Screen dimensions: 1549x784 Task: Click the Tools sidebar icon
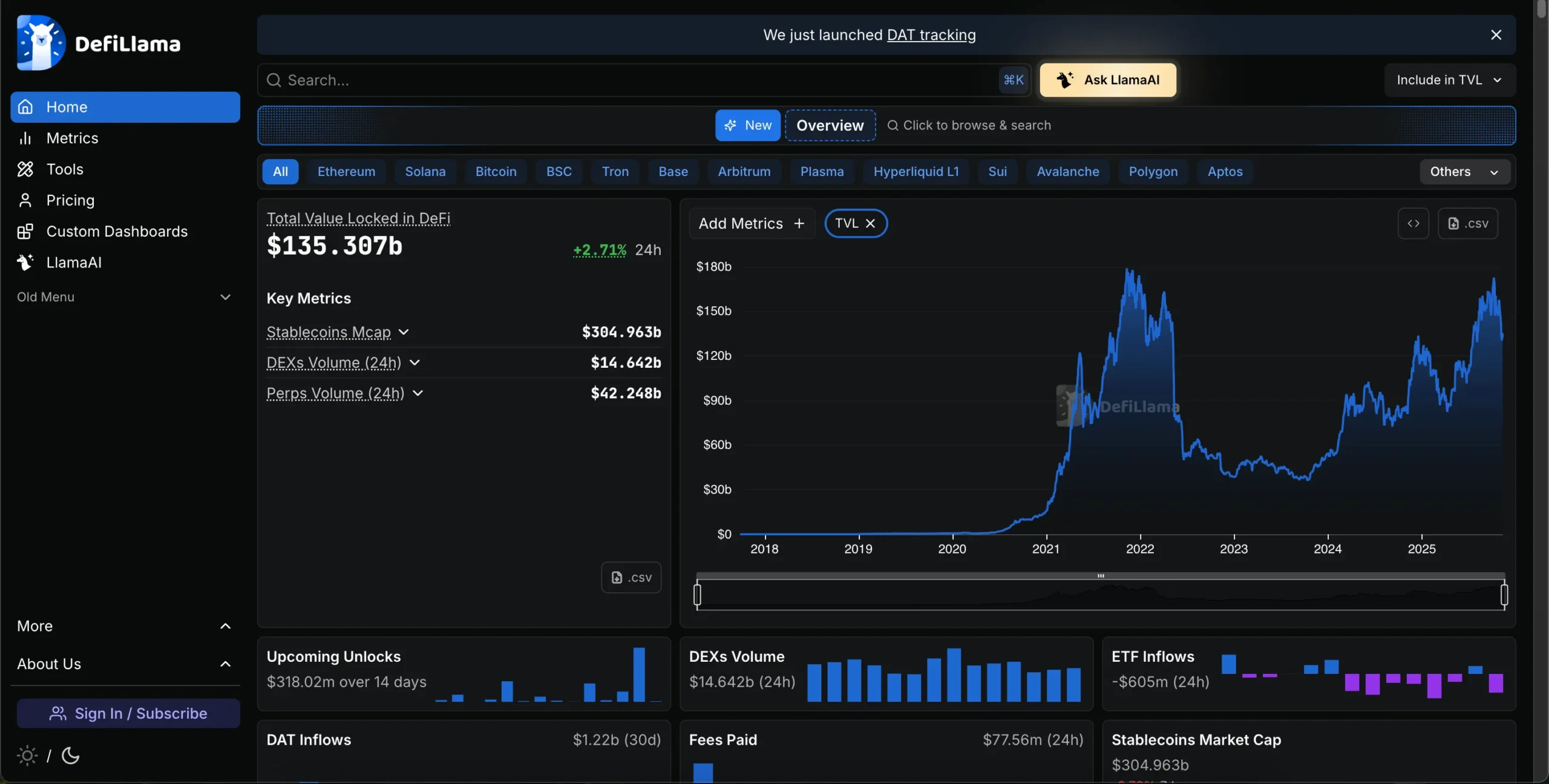[x=25, y=169]
